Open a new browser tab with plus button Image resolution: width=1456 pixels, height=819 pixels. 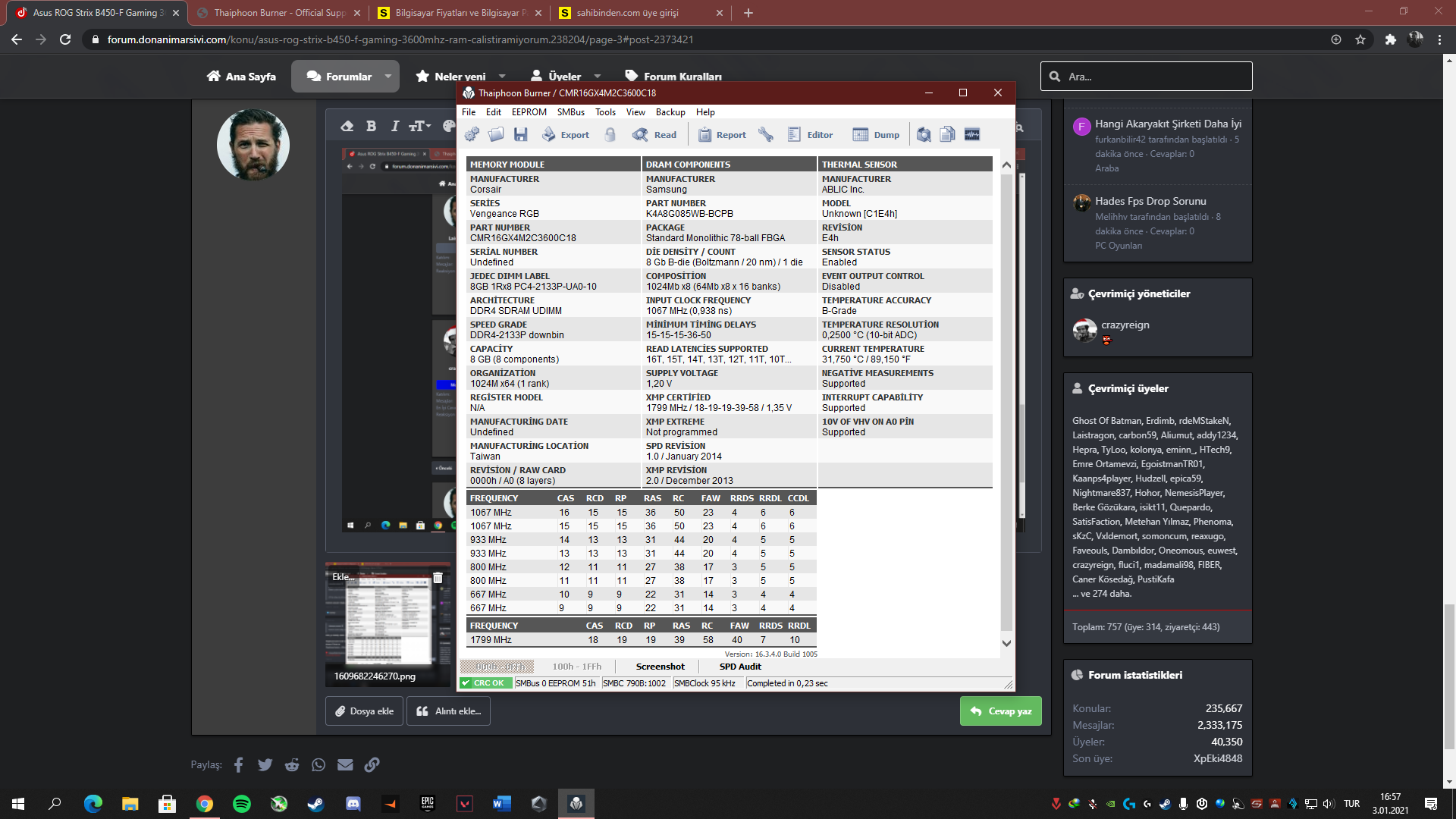click(x=748, y=13)
